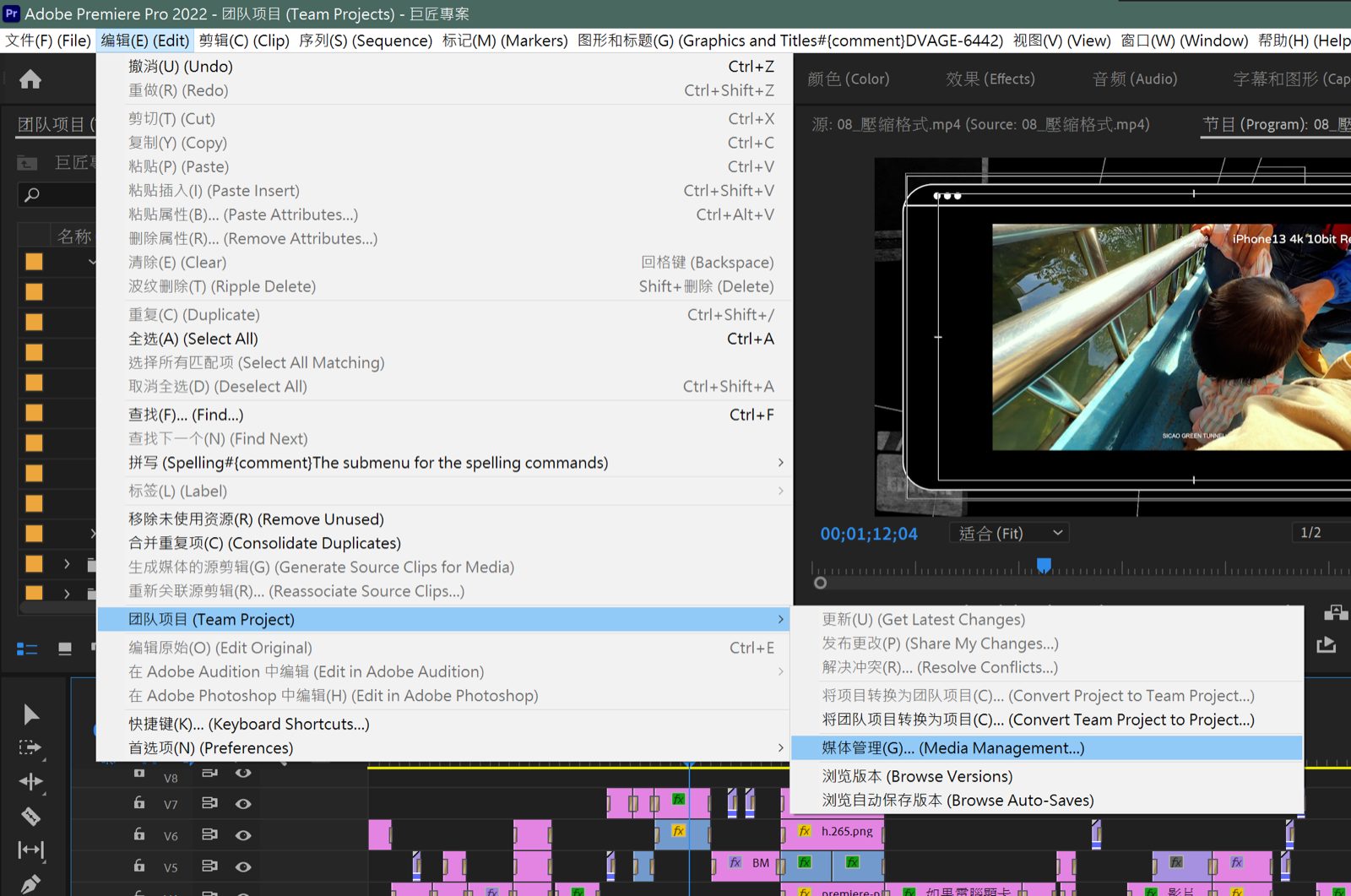Toggle visibility of track V7
Viewport: 1351px width, 896px height.
click(243, 804)
